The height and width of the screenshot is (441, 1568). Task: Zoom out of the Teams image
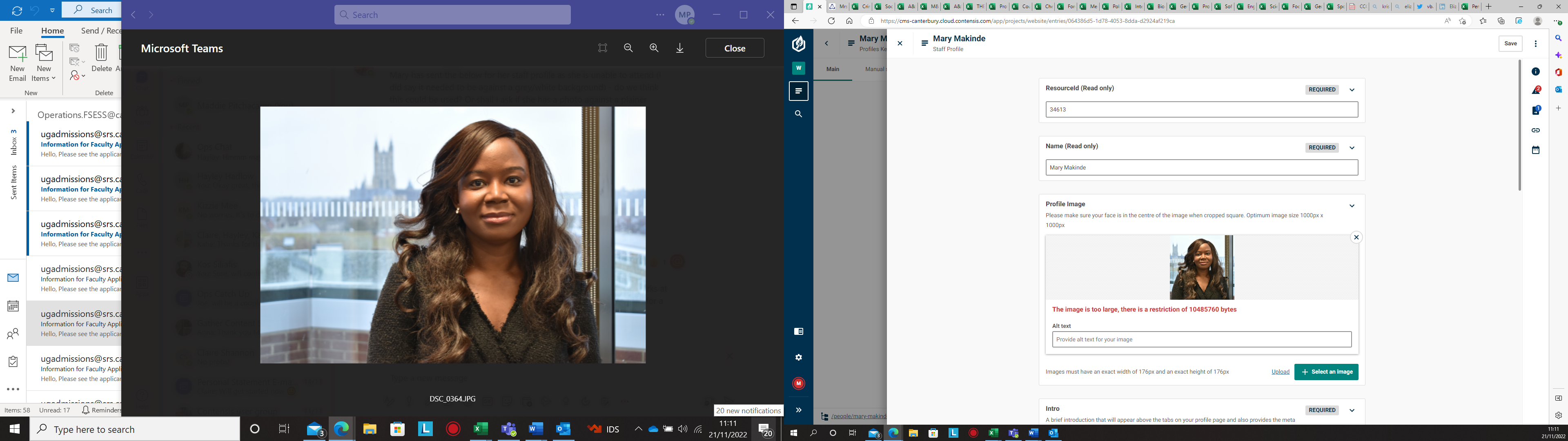[x=628, y=48]
